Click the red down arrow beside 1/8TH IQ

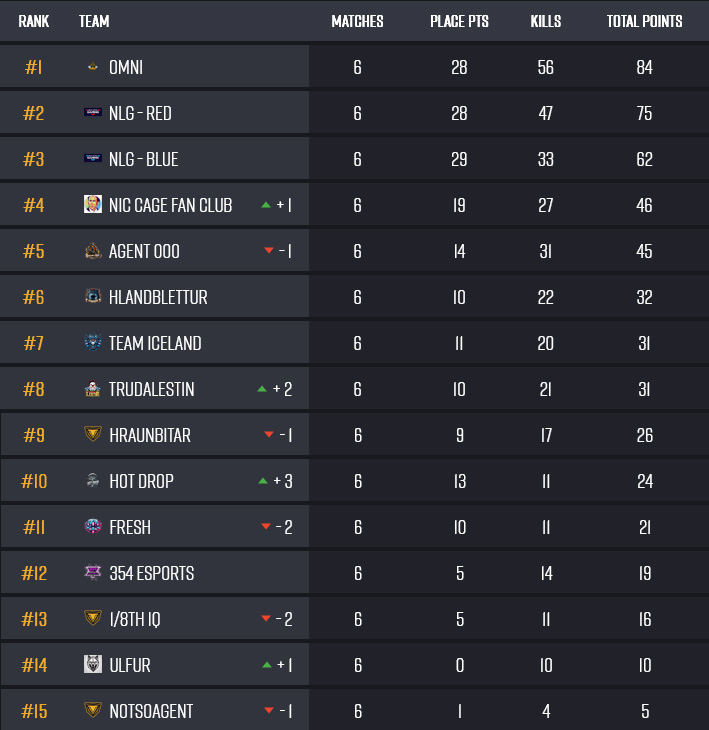click(x=266, y=618)
